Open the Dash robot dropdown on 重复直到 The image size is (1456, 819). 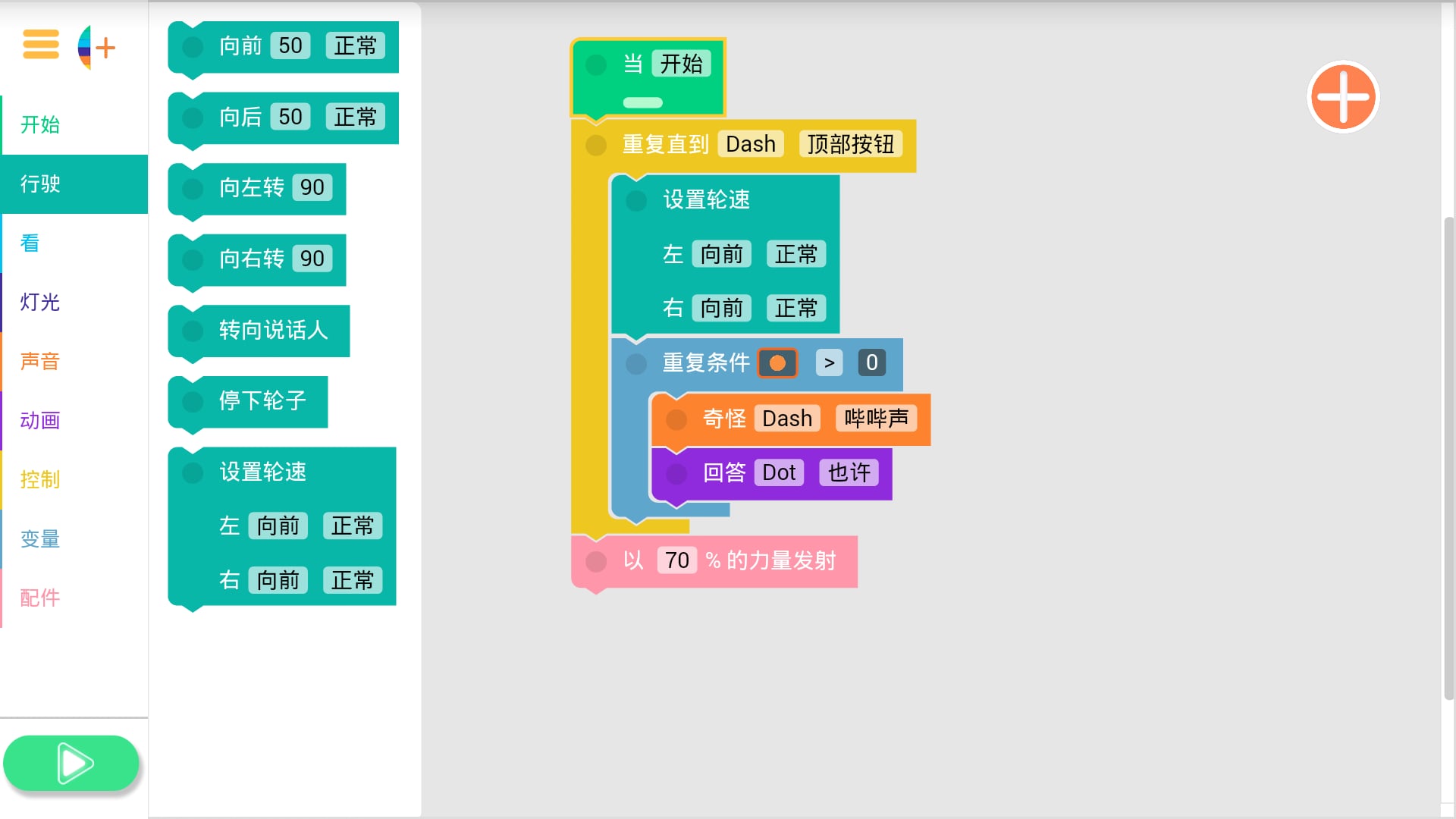pyautogui.click(x=751, y=144)
